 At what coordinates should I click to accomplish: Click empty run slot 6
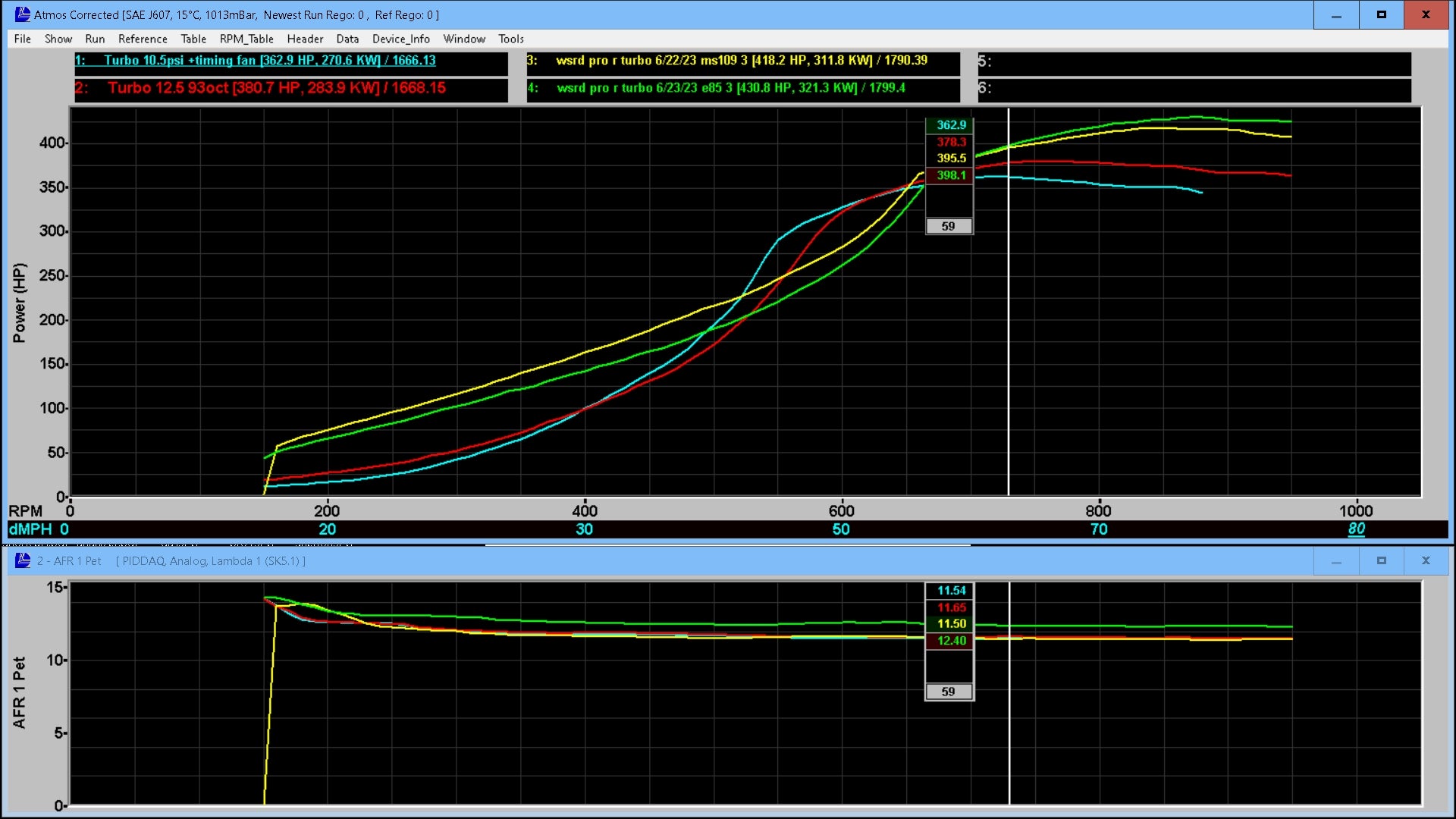(x=1194, y=89)
